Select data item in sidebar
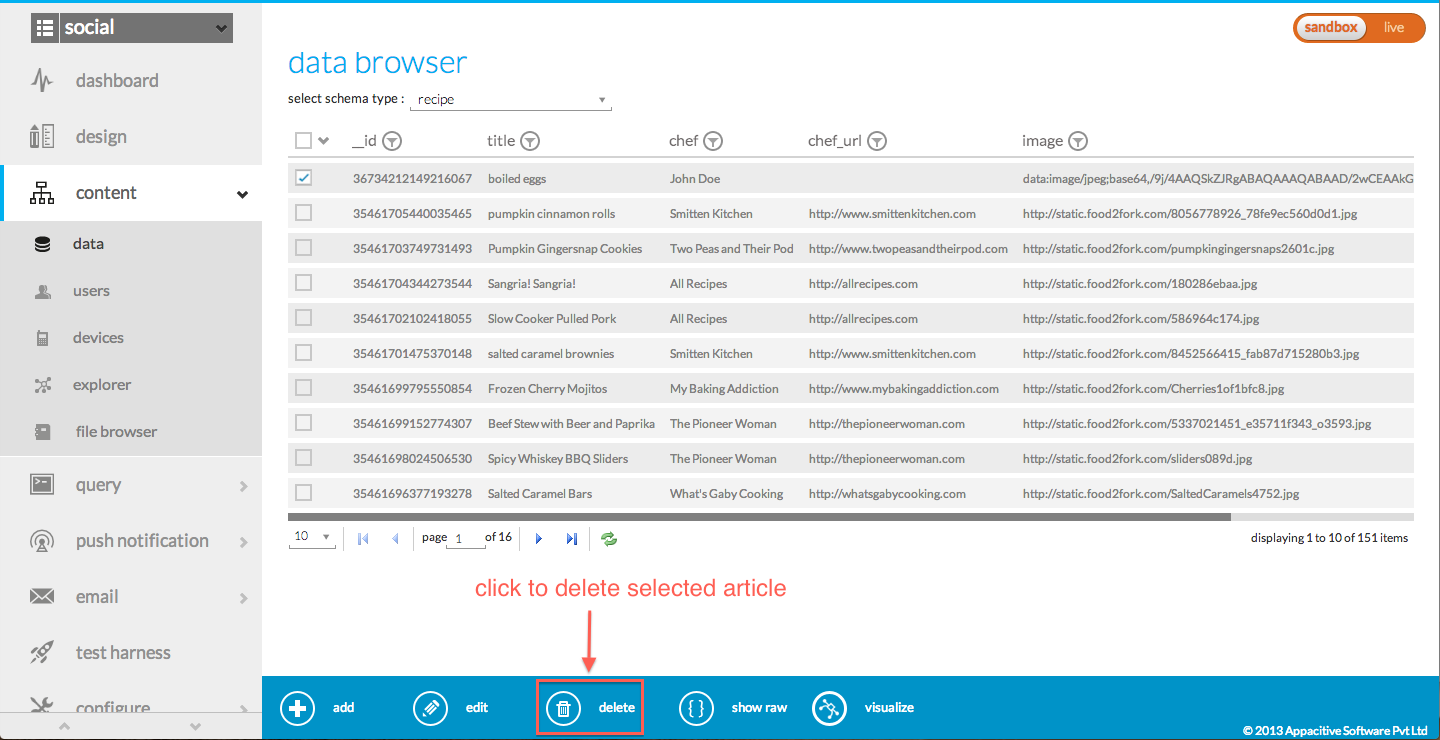 point(88,244)
